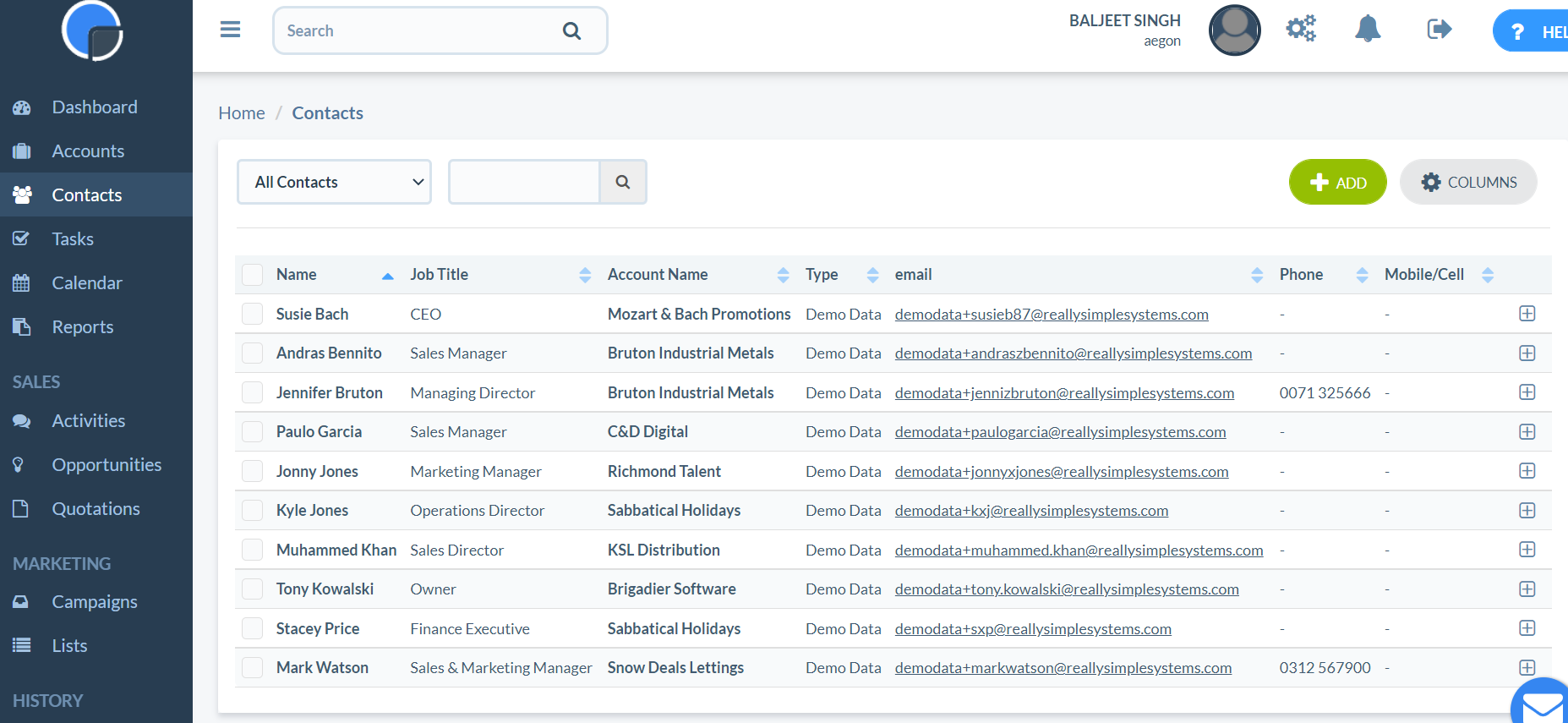Image resolution: width=1568 pixels, height=723 pixels.
Task: Expand row details for Susie Bach
Action: pyautogui.click(x=1527, y=314)
